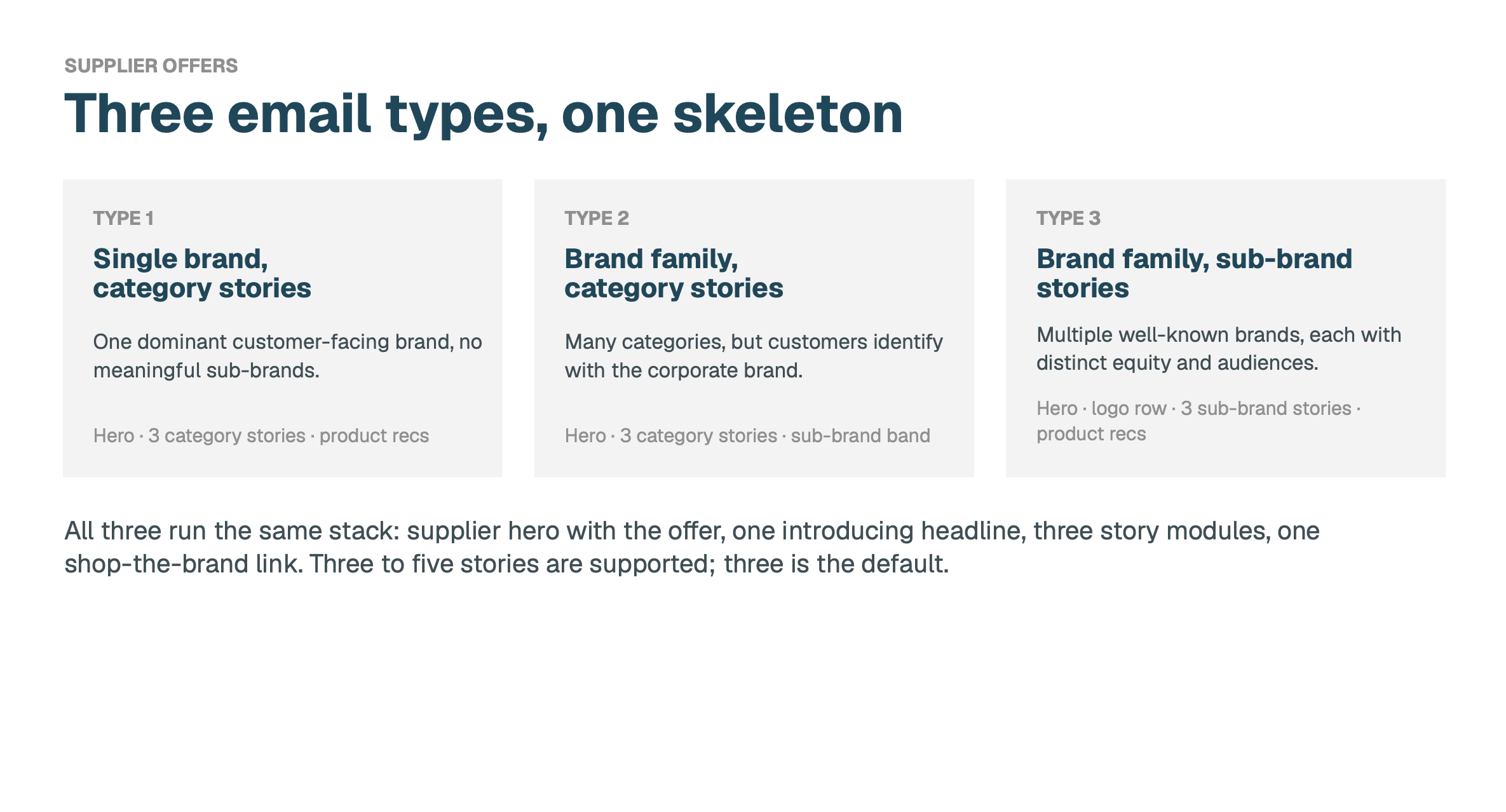Click the TYPE 2 label
Viewport: 1506px width, 812px height.
[x=597, y=218]
